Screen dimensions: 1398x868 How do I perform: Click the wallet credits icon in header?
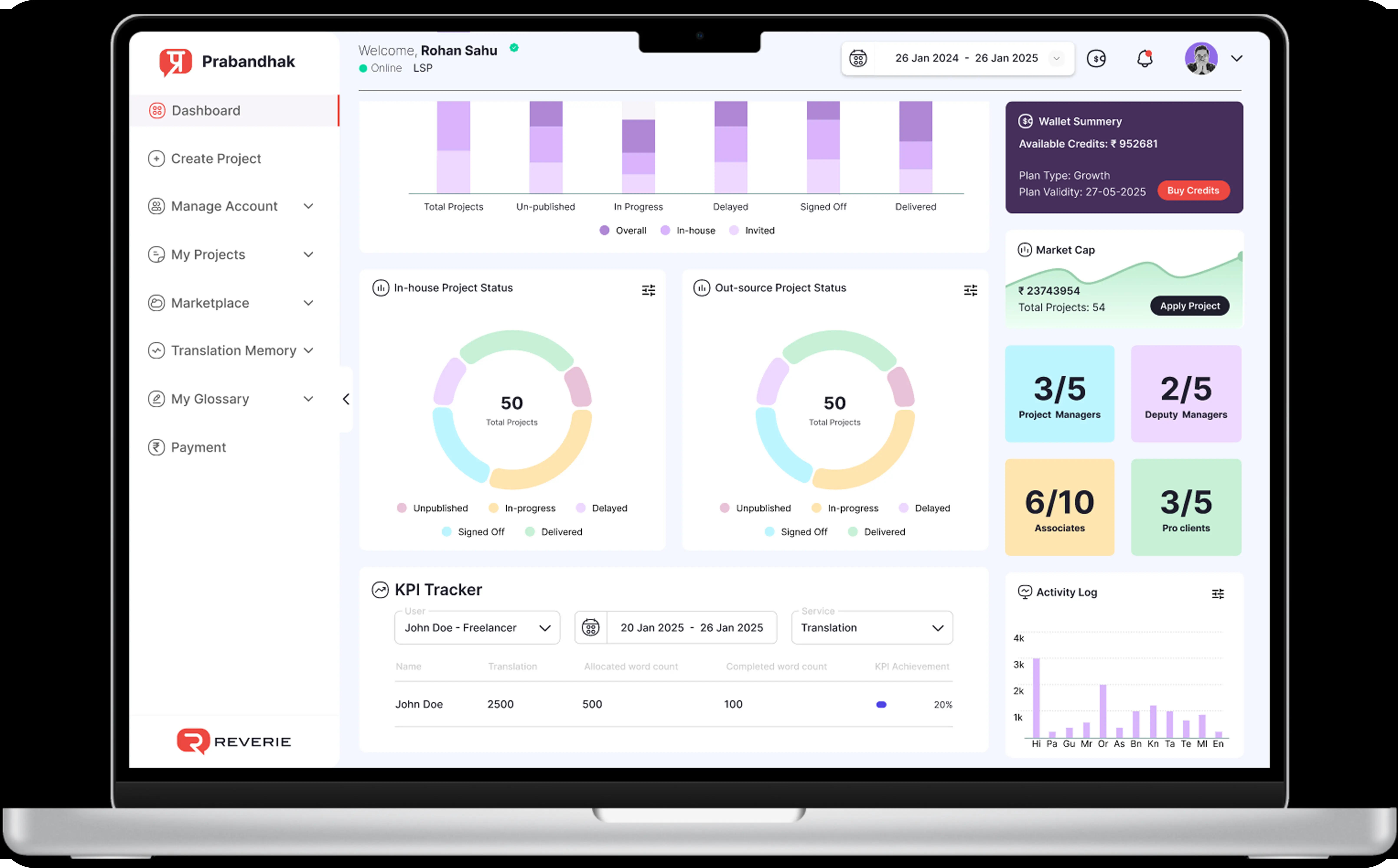point(1096,59)
